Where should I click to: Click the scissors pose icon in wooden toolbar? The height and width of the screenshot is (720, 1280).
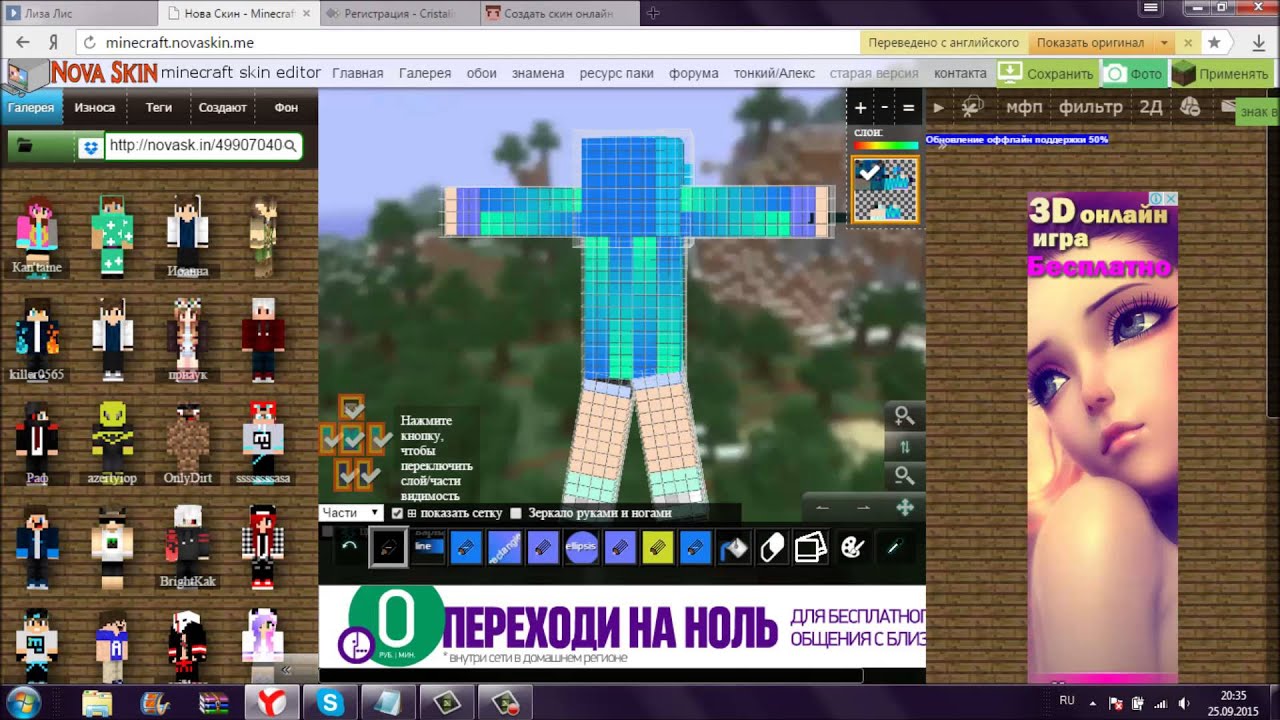pyautogui.click(x=972, y=107)
